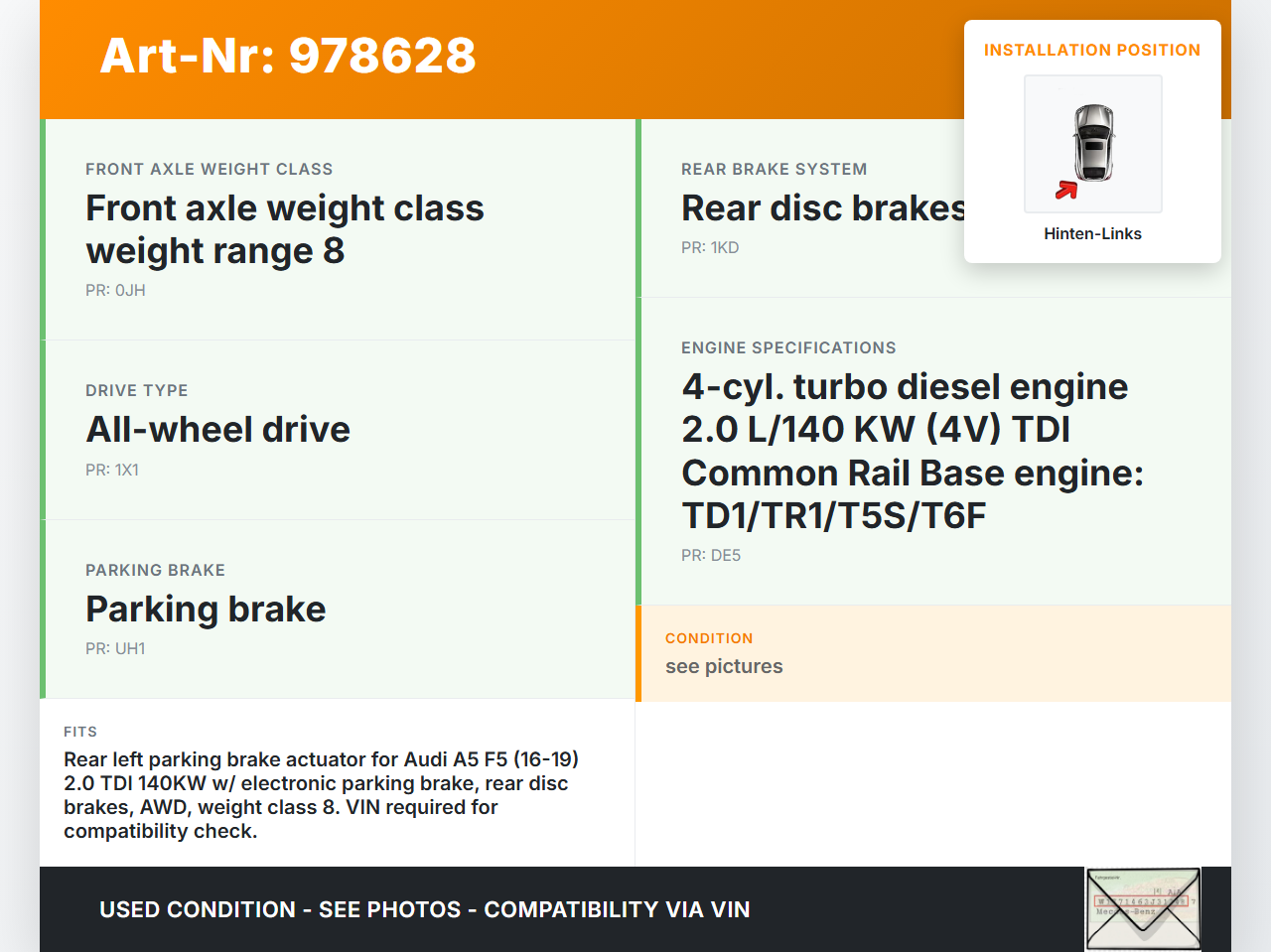The image size is (1271, 952).
Task: Select the Parking brake heading
Action: point(206,610)
